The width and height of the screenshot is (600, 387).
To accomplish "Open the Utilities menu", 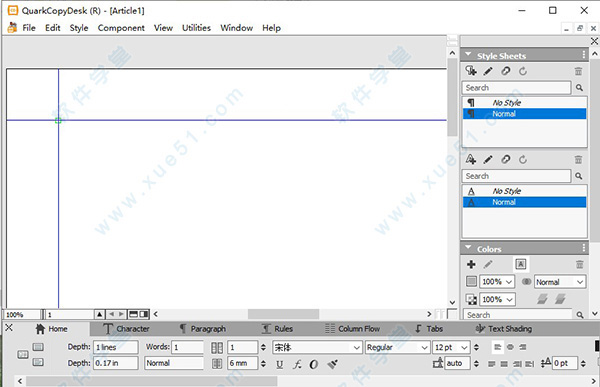I will click(x=196, y=28).
